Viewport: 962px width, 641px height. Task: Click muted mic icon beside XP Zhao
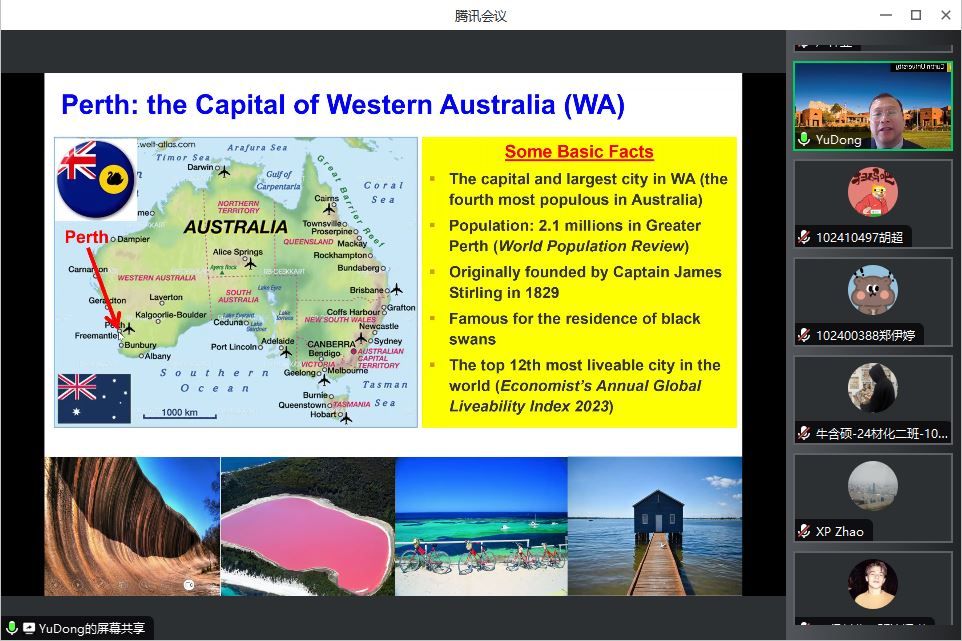(804, 531)
